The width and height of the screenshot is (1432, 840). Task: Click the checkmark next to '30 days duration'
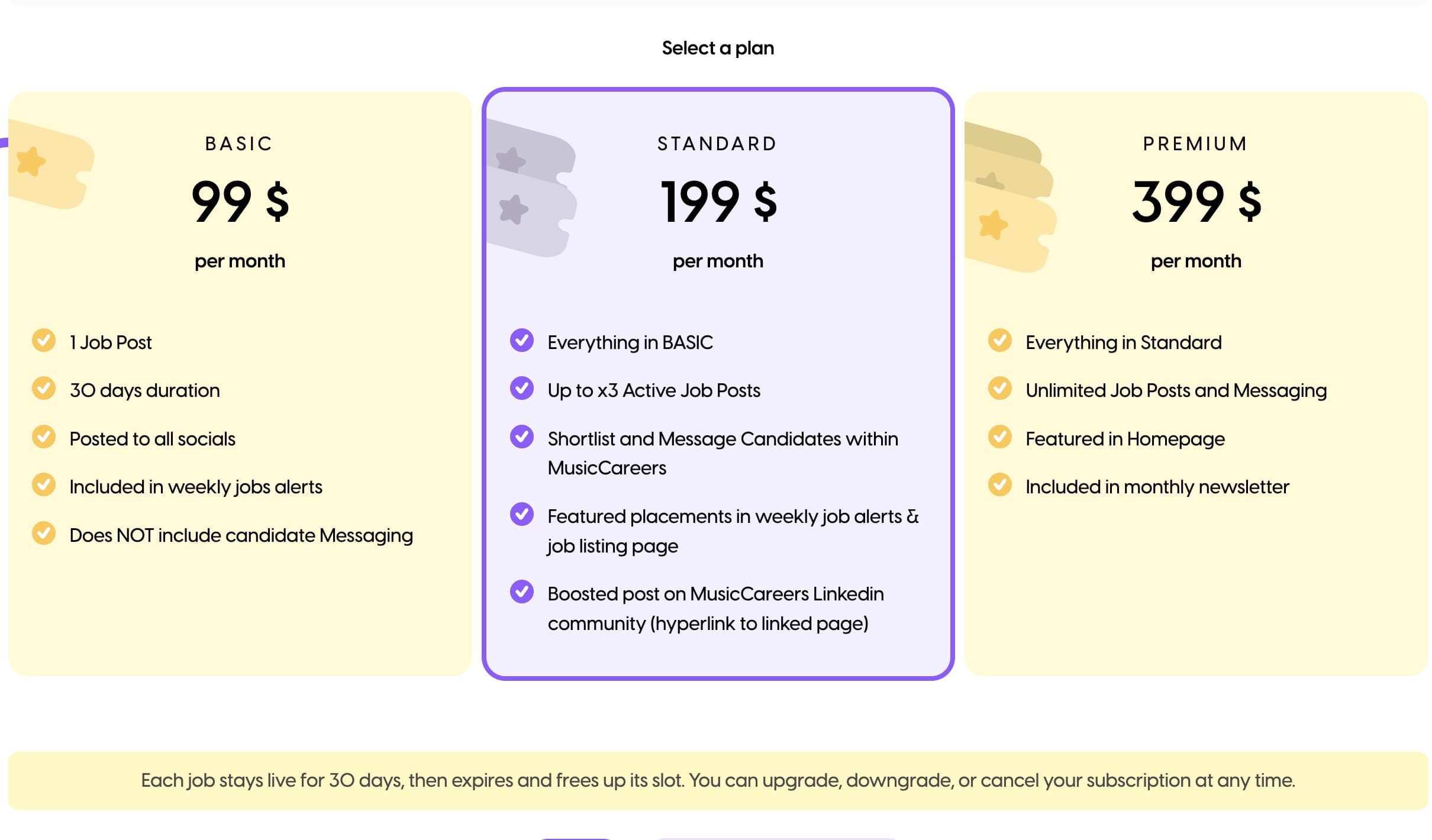pos(44,390)
